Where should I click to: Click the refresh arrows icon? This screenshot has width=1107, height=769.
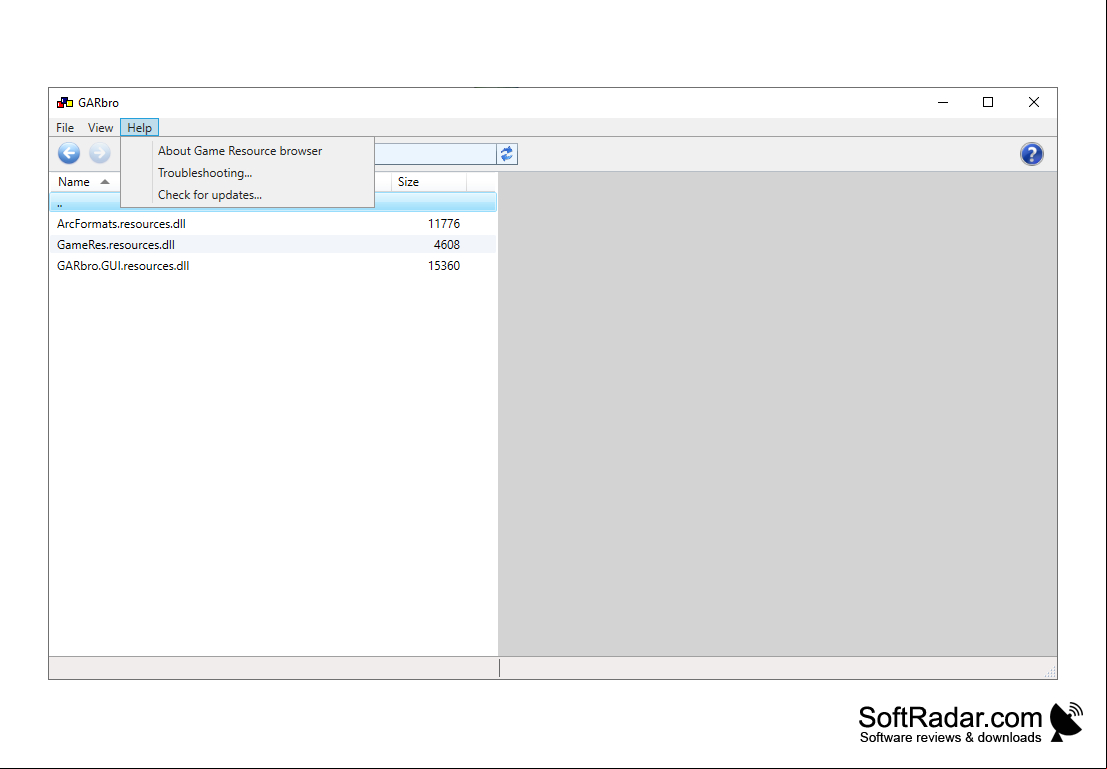(507, 154)
